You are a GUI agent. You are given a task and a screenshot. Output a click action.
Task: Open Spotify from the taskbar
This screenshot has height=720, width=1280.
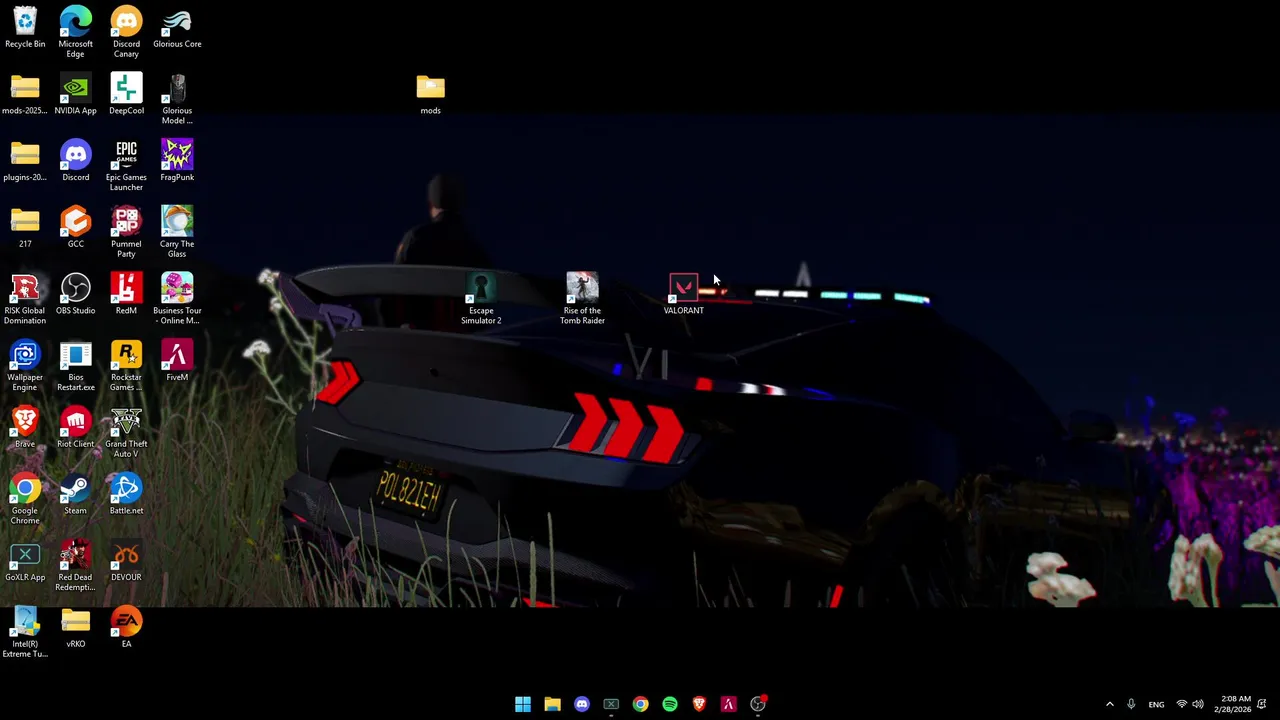pyautogui.click(x=670, y=704)
